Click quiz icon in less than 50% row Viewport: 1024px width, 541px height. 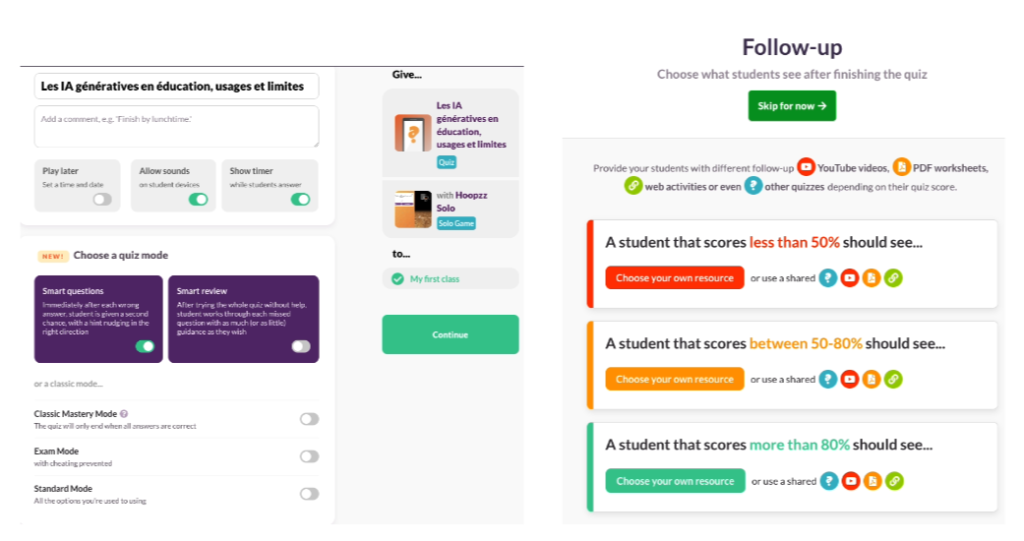click(828, 278)
